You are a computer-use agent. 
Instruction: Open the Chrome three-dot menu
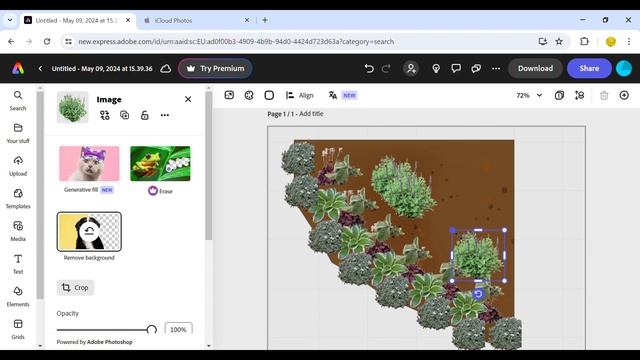629,41
